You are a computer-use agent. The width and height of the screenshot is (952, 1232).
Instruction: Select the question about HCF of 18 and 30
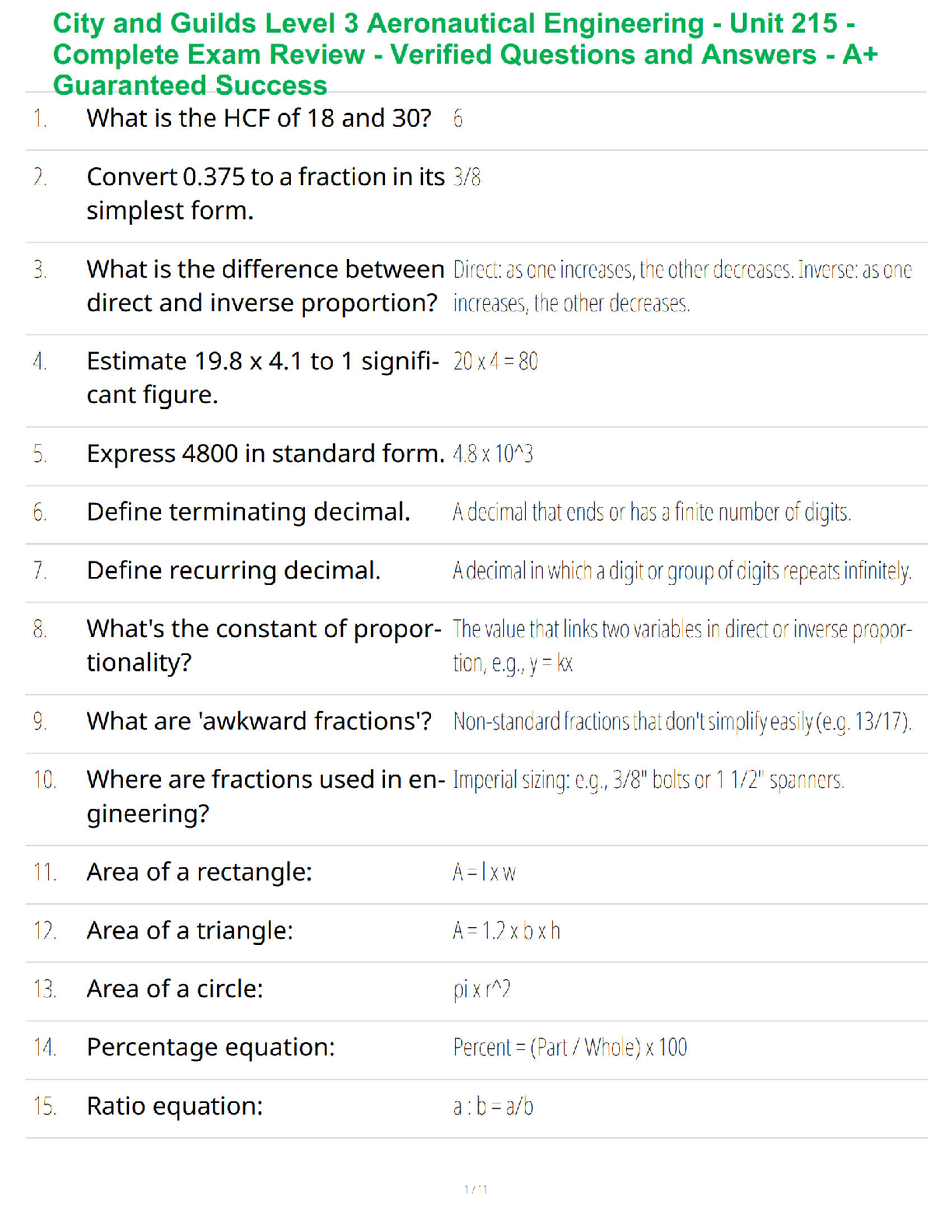(x=259, y=118)
